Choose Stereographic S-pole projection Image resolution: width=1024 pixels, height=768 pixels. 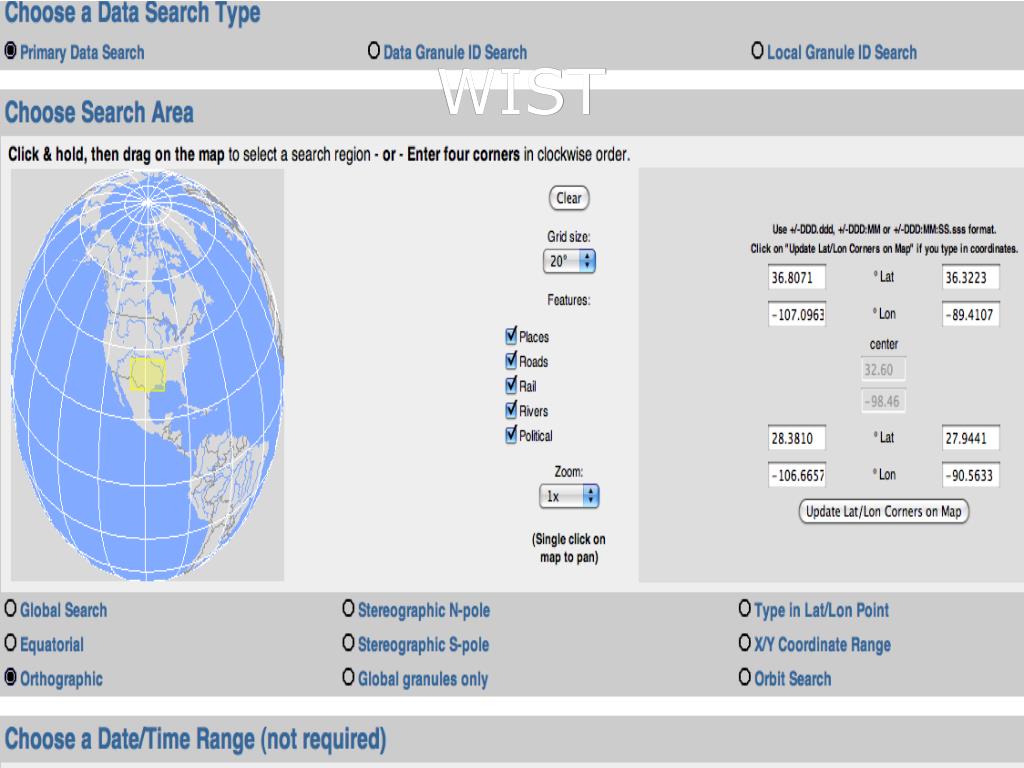pyautogui.click(x=349, y=643)
